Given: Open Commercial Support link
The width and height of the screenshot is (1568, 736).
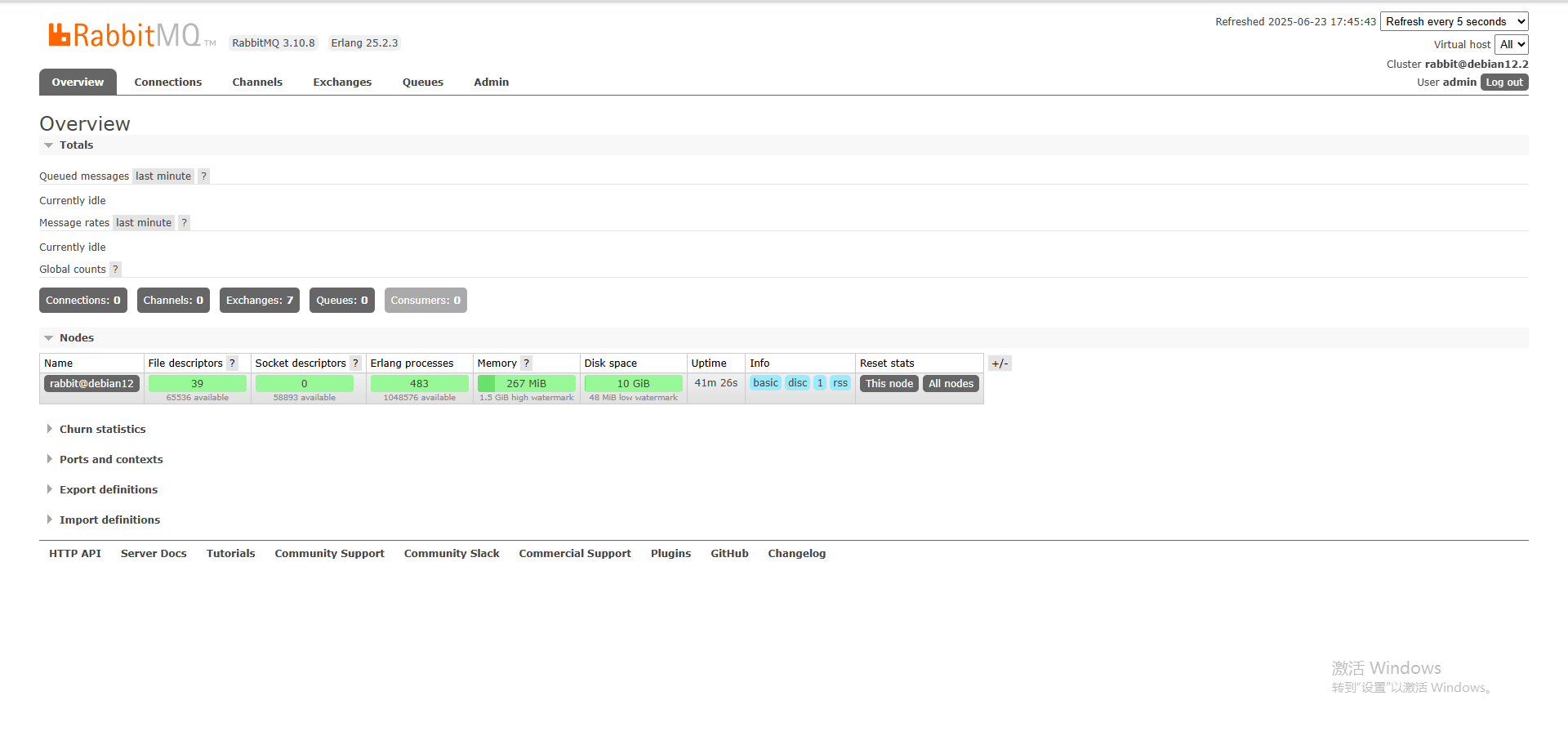Looking at the screenshot, I should (575, 553).
